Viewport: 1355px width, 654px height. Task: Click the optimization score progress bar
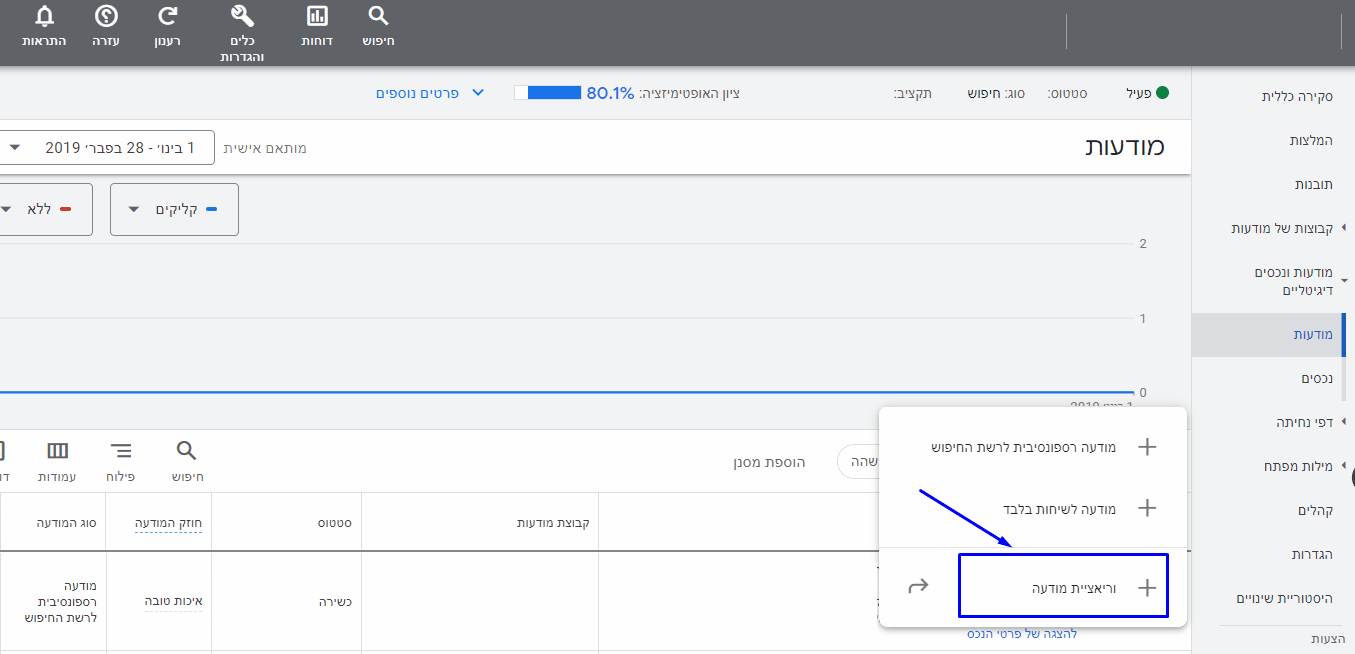tap(547, 93)
